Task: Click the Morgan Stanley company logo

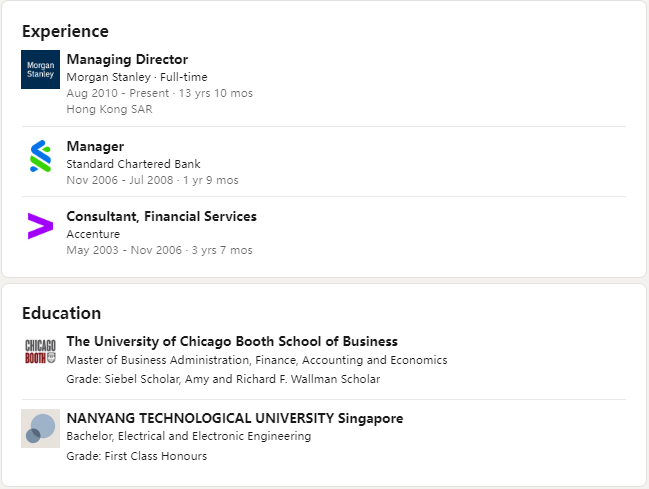Action: tap(41, 70)
